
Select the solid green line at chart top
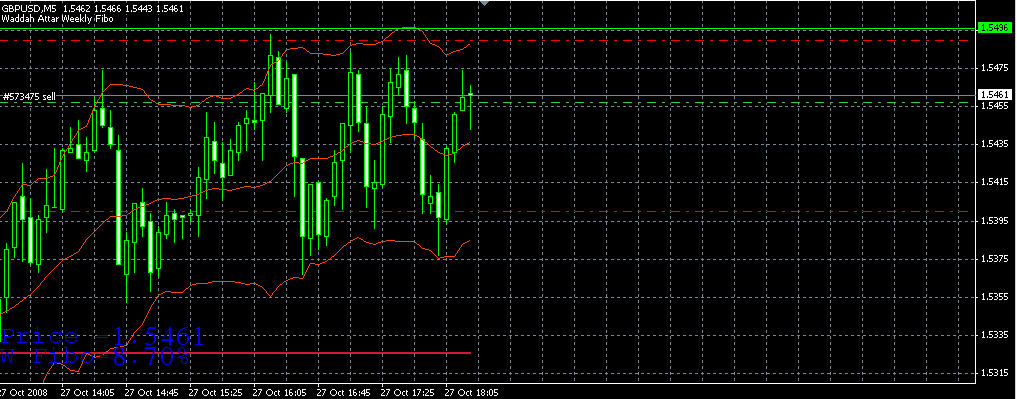488,29
